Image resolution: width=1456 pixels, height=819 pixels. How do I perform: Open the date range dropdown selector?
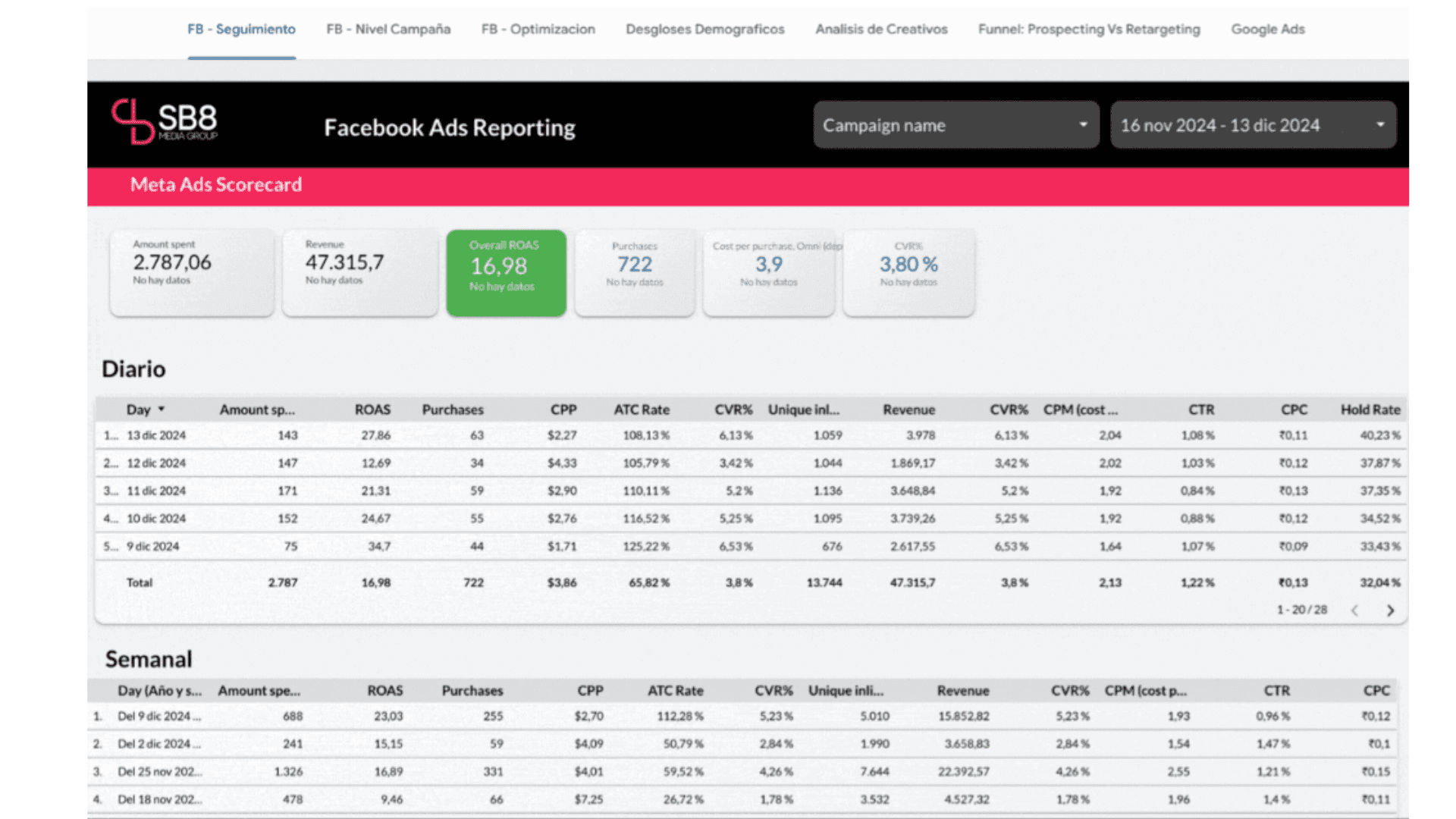(1253, 125)
